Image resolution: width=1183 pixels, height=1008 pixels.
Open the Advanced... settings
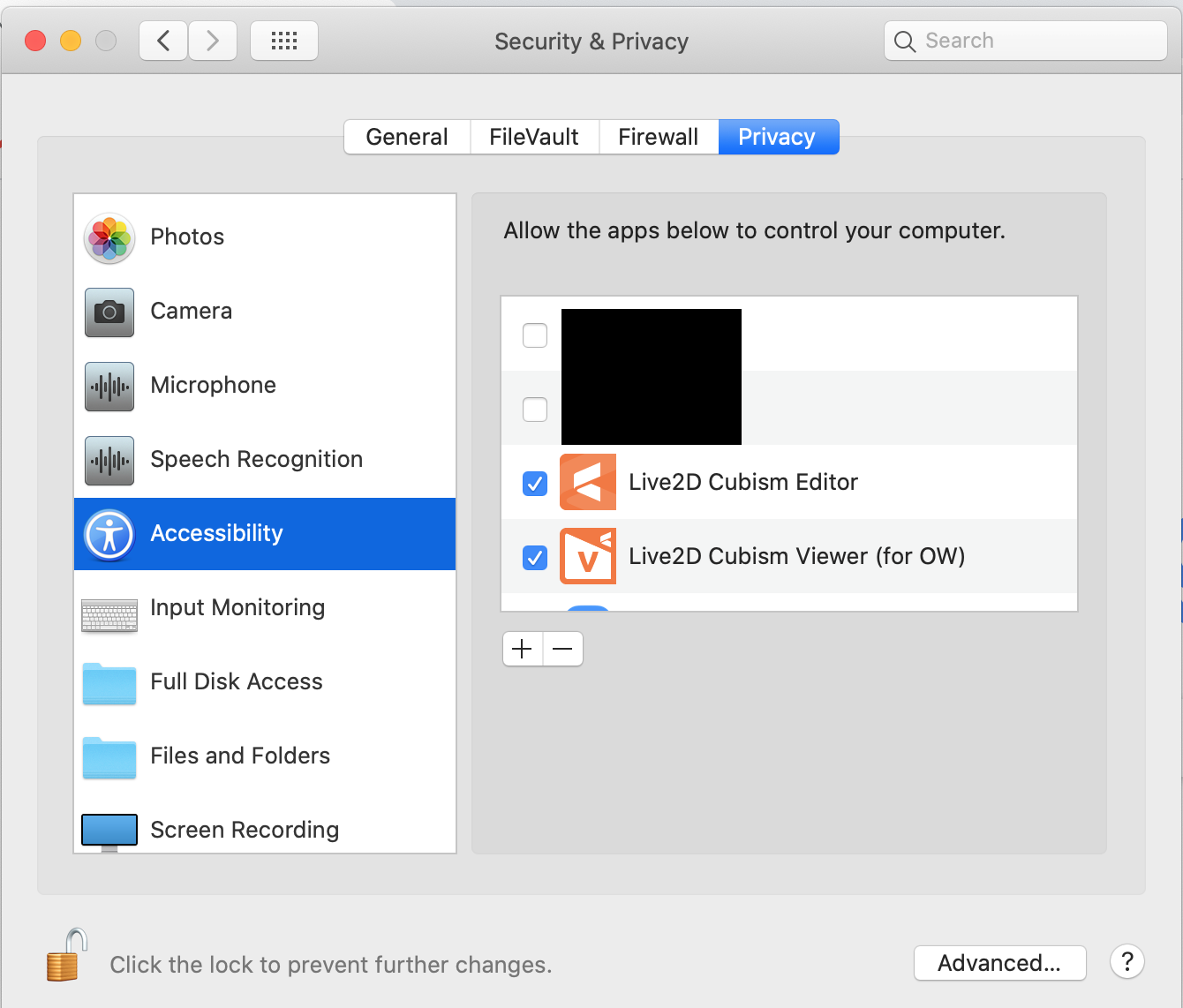point(999,963)
